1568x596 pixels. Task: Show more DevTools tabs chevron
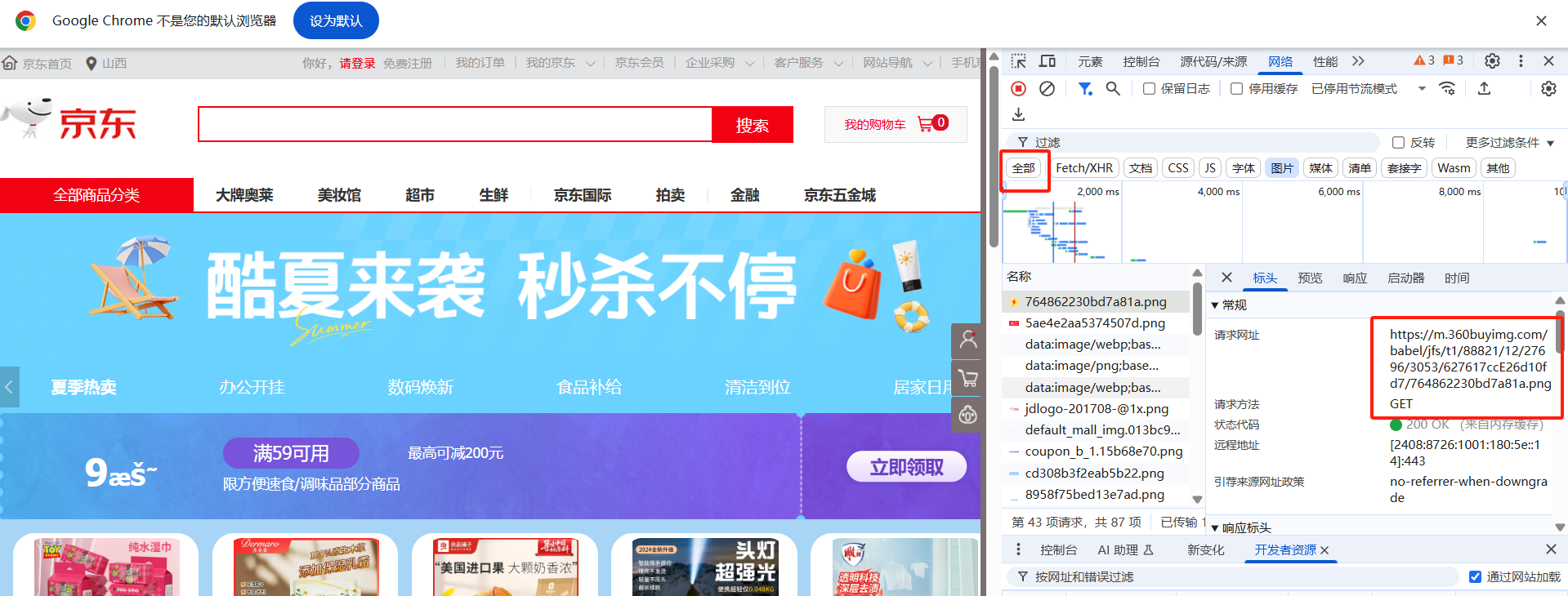pyautogui.click(x=1358, y=61)
